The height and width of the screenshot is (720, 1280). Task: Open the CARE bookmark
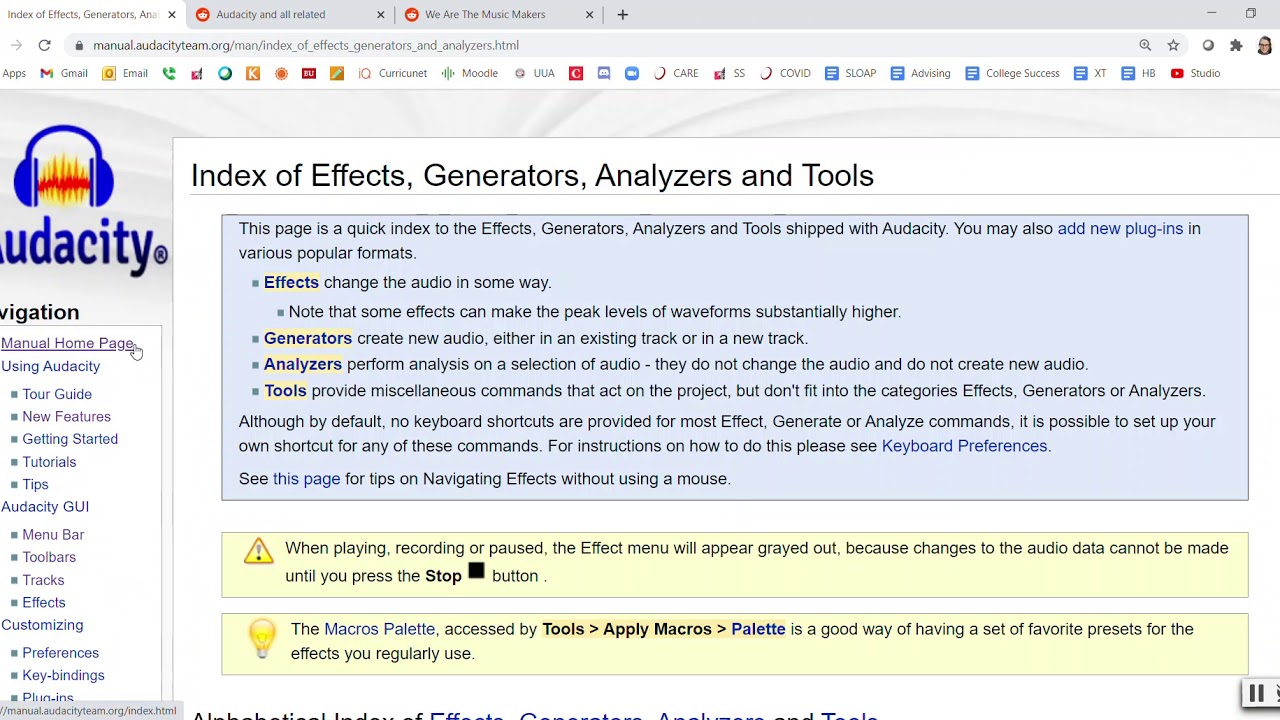(x=676, y=73)
